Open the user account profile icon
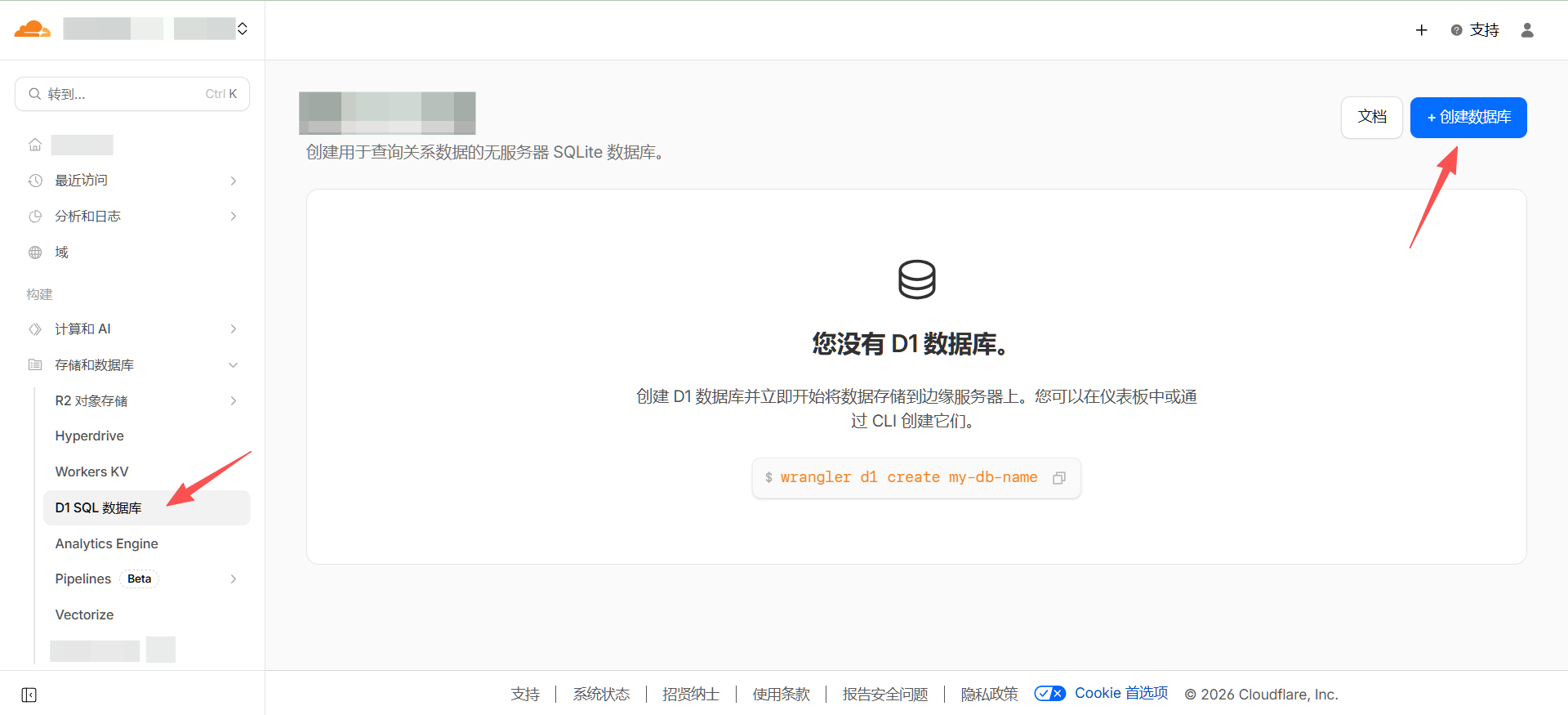The height and width of the screenshot is (715, 1568). pos(1526,30)
